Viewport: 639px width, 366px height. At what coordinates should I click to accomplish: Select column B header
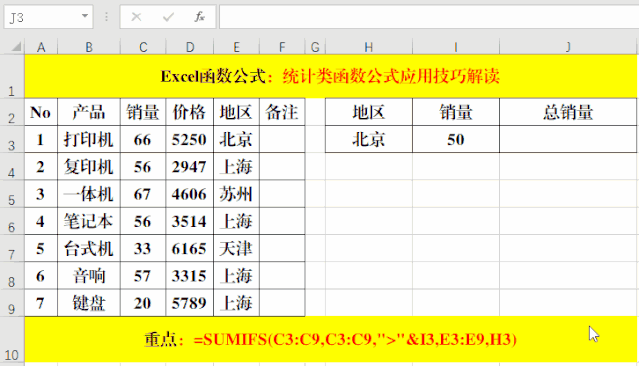[89, 47]
